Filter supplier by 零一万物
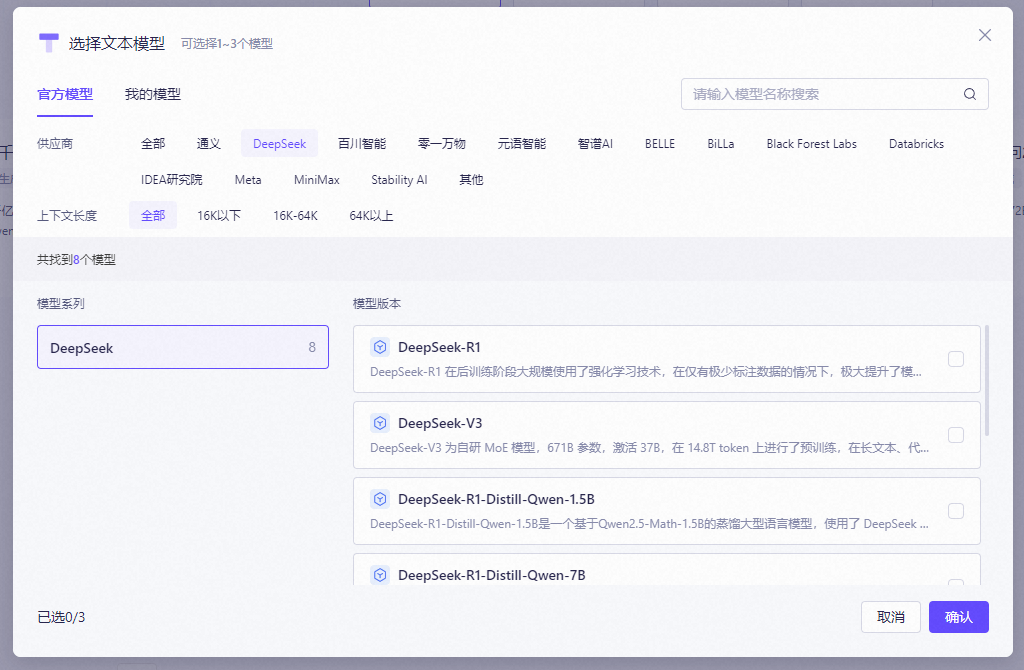This screenshot has height=670, width=1024. (x=441, y=144)
